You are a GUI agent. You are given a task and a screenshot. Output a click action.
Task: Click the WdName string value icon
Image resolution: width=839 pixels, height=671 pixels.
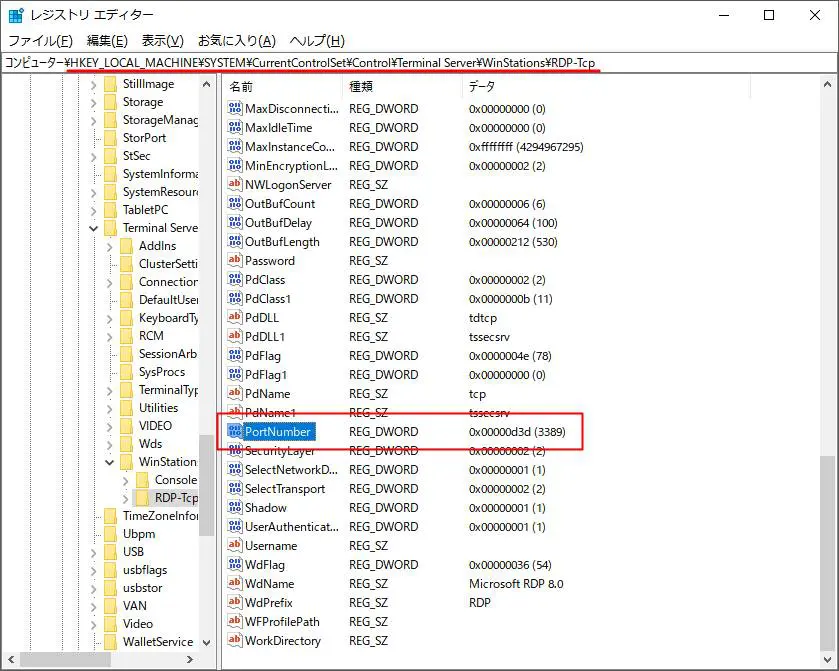(x=235, y=584)
